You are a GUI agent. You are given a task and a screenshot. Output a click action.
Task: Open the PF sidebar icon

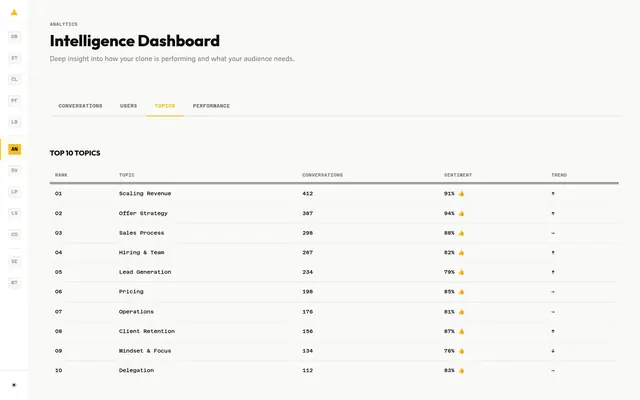coord(14,100)
